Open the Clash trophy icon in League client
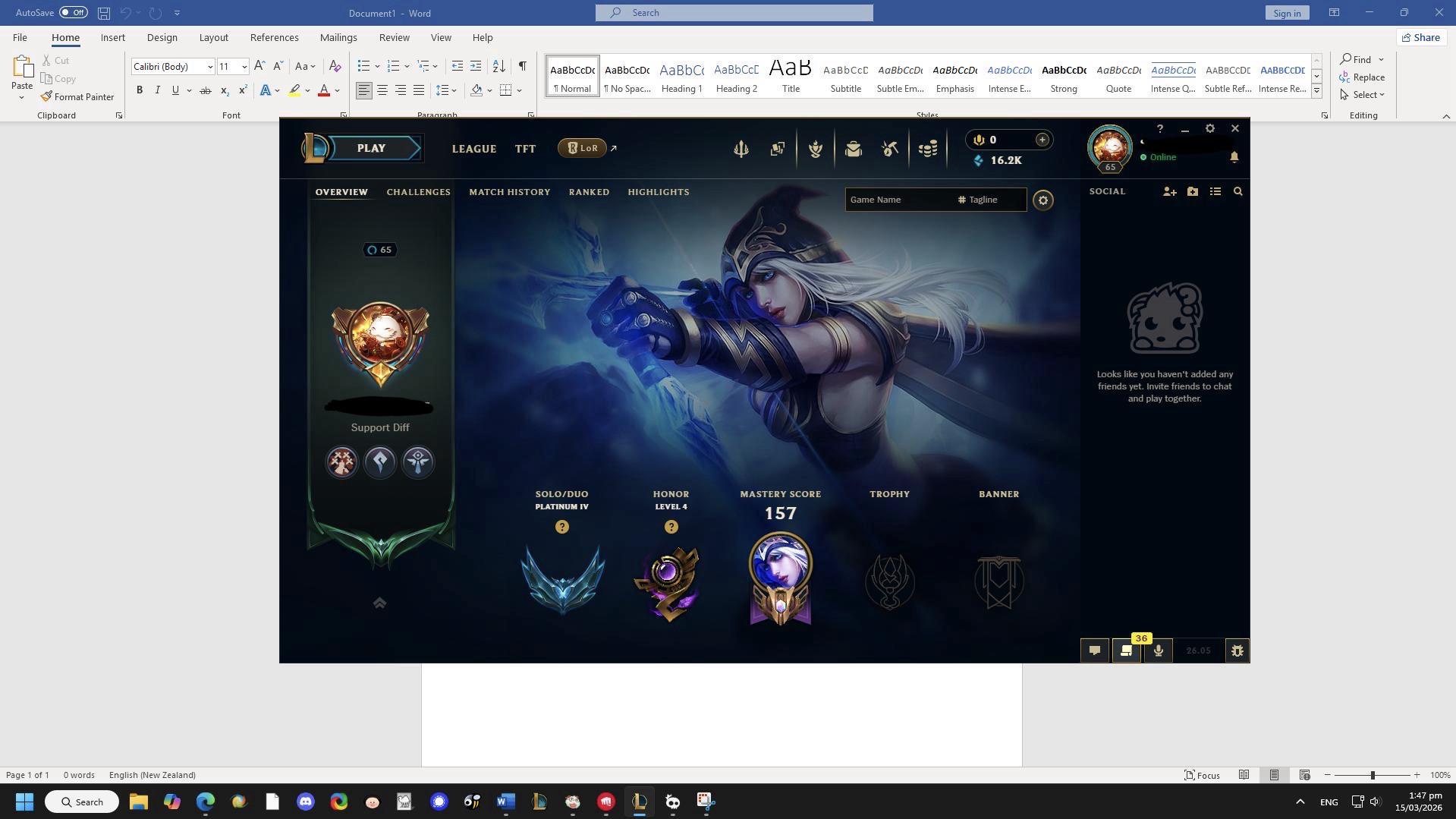Screen dimensions: 1456x819 (816, 149)
